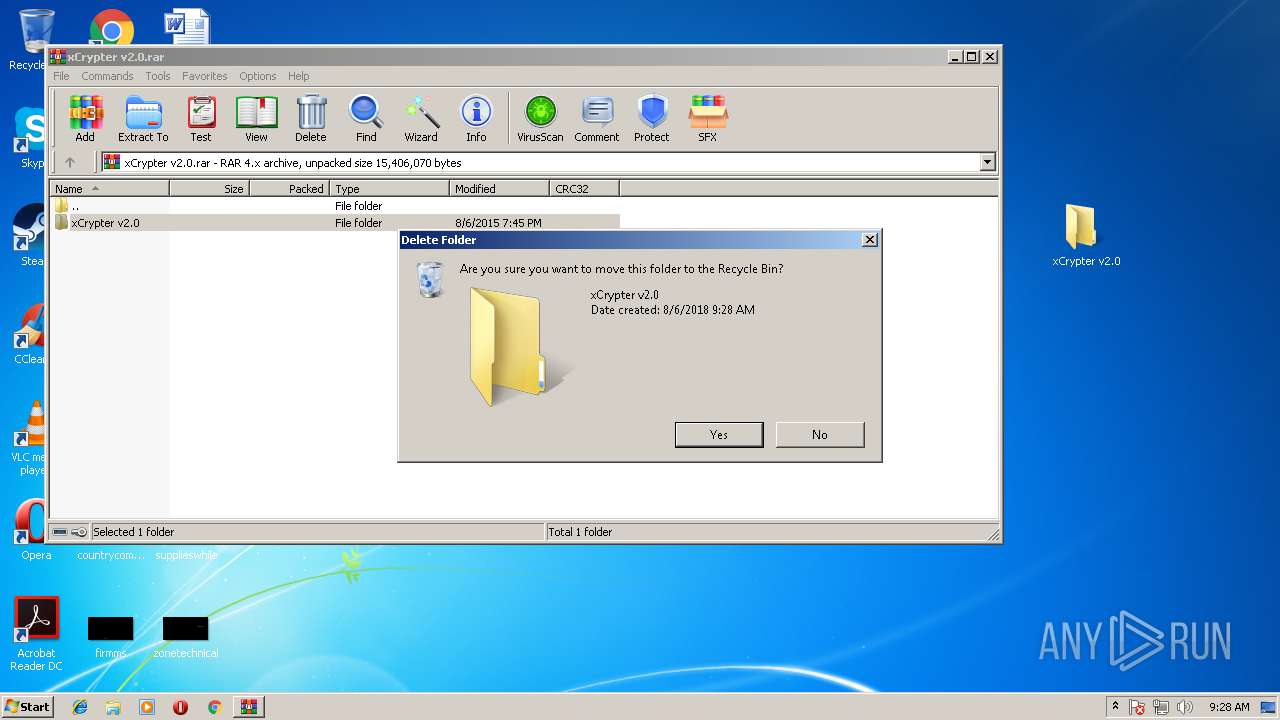This screenshot has height=720, width=1280.
Task: Select xCrypter v2.0 desktop folder icon
Action: [x=1085, y=236]
